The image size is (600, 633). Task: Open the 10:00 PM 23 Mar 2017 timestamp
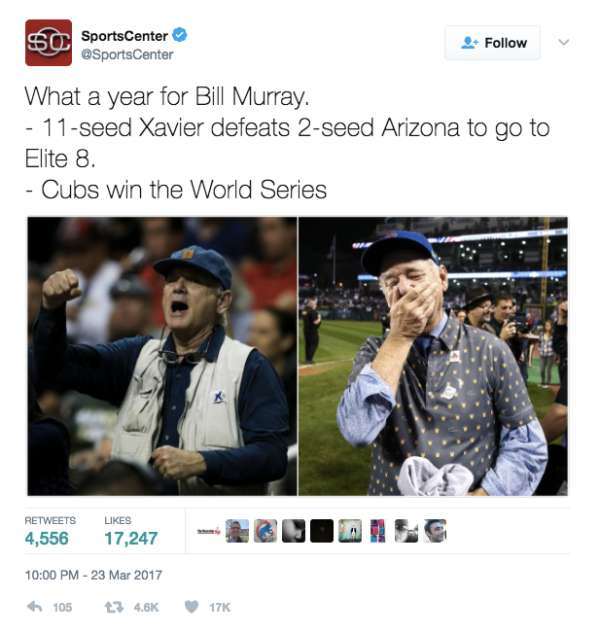click(x=93, y=575)
